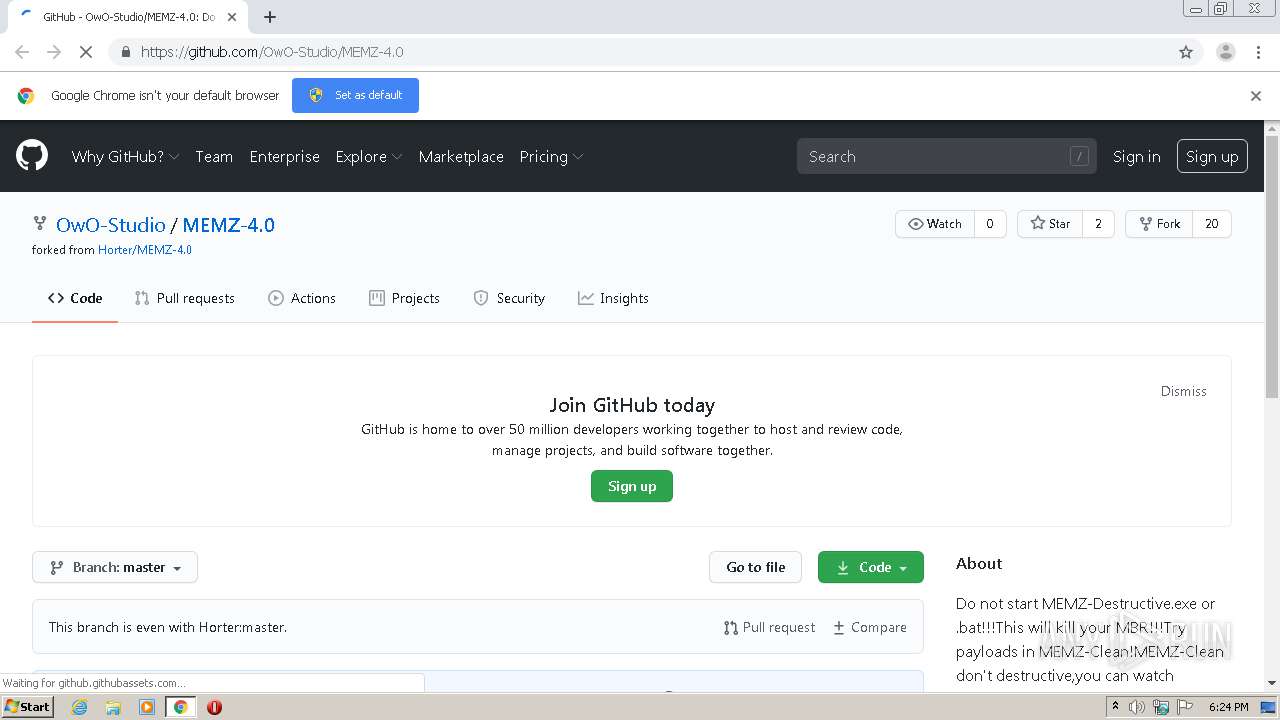Compare this branch with Horter:master
This screenshot has height=720, width=1280.
(870, 627)
